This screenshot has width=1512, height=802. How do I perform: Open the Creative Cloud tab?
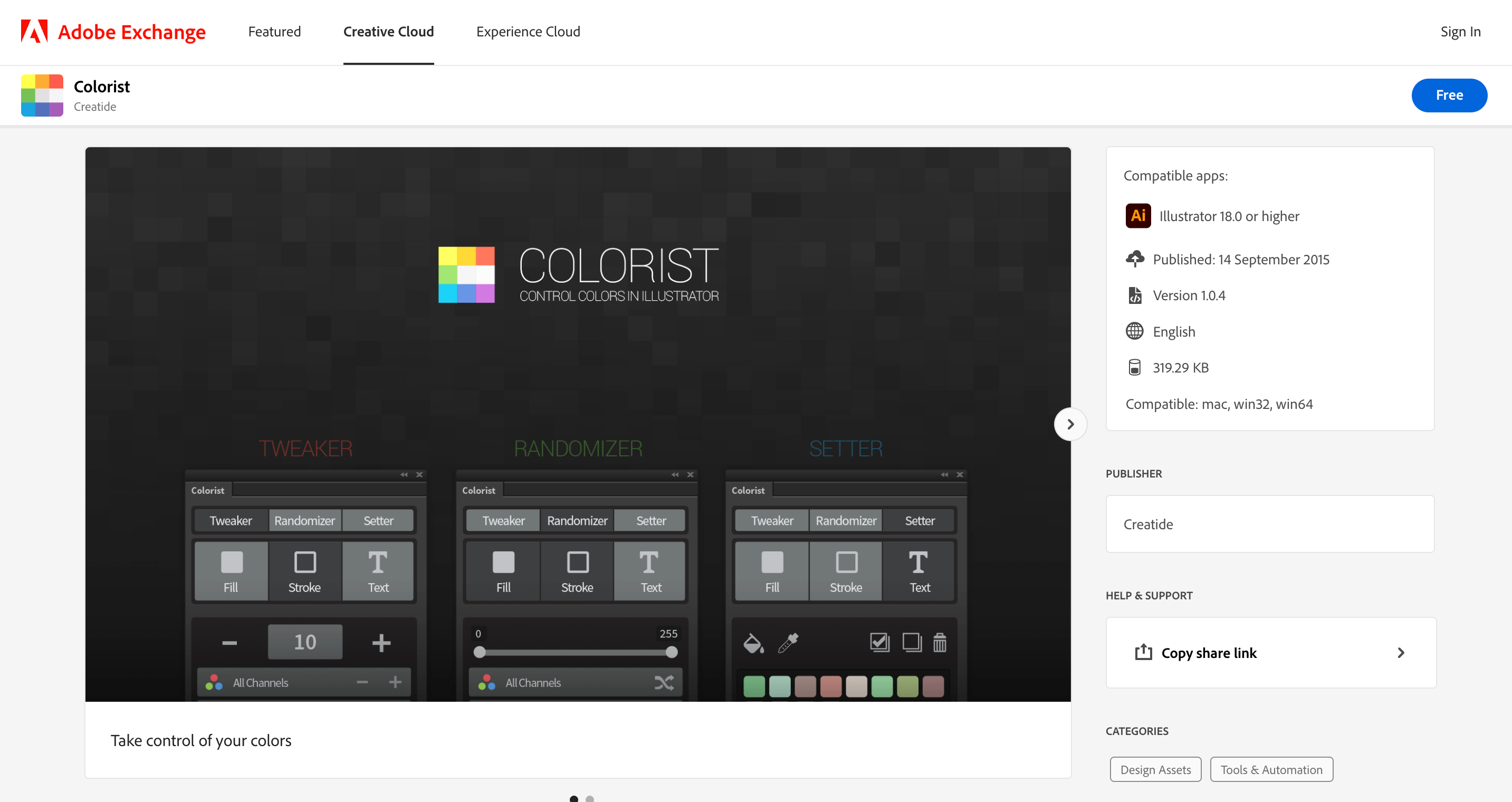[x=388, y=32]
